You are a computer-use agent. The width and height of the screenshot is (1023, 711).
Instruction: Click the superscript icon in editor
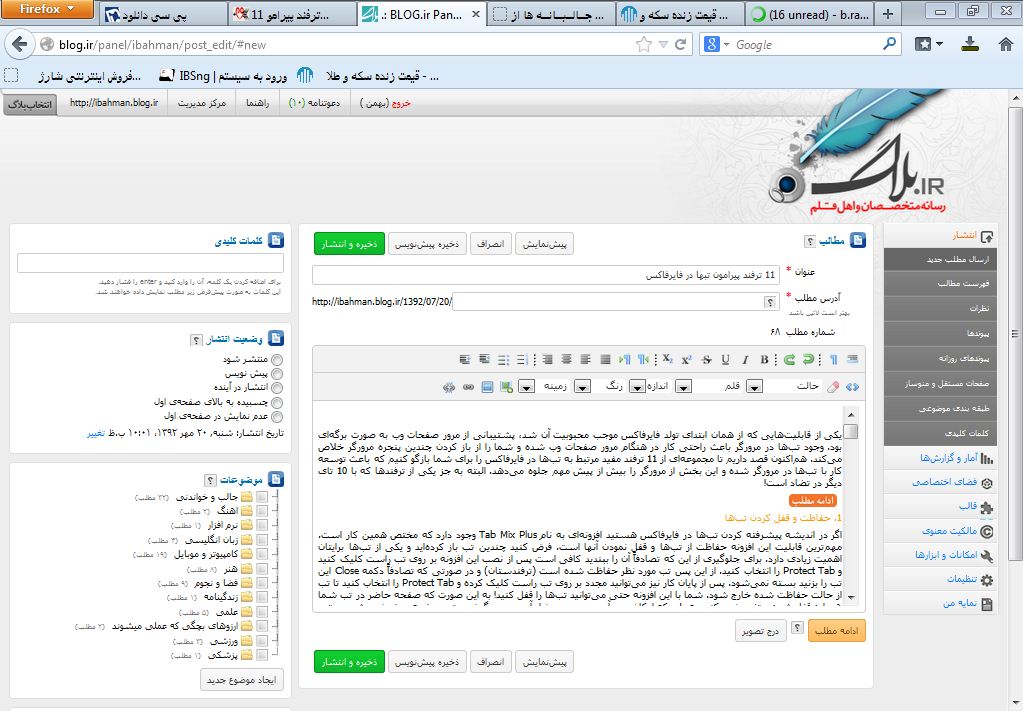tap(686, 360)
